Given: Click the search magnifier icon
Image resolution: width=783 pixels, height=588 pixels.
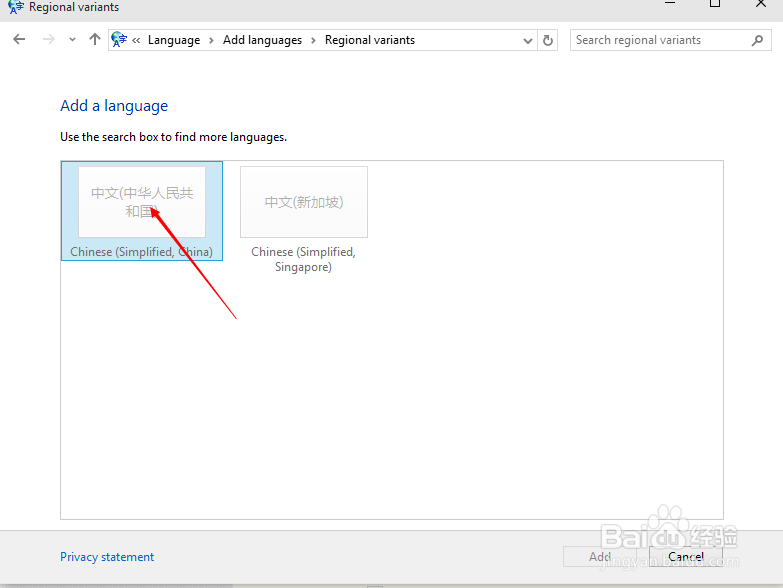Looking at the screenshot, I should tap(758, 40).
